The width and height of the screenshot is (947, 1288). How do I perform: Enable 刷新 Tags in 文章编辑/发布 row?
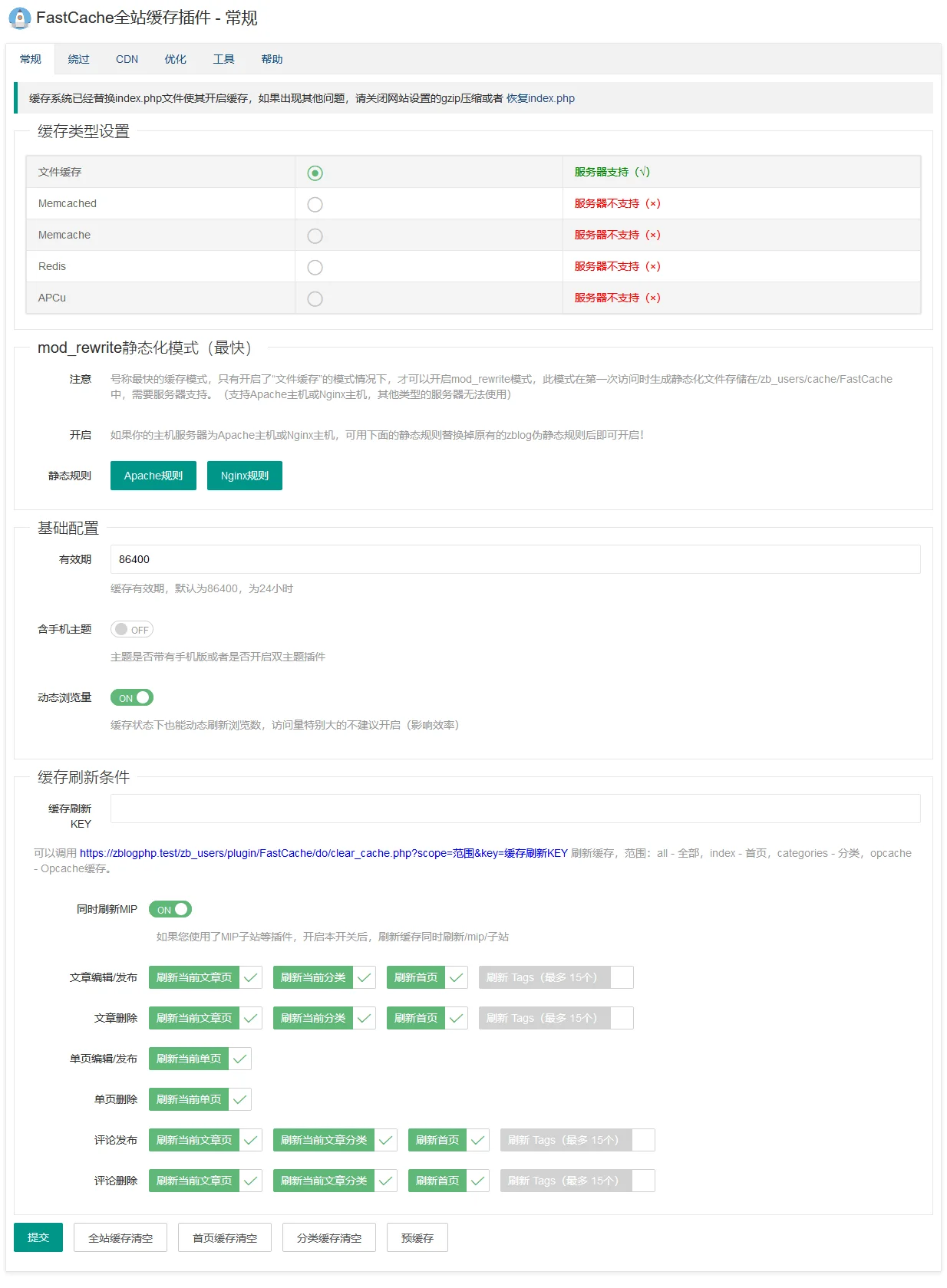tap(556, 977)
